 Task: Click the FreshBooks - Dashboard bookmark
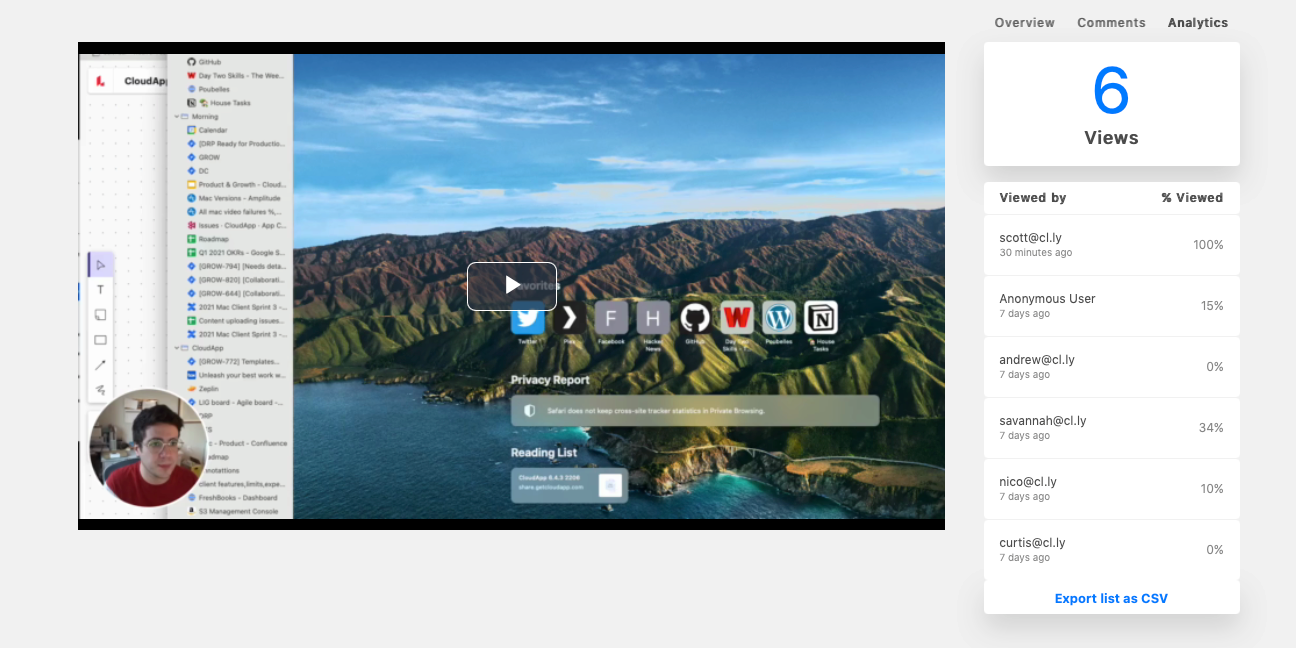(232, 497)
